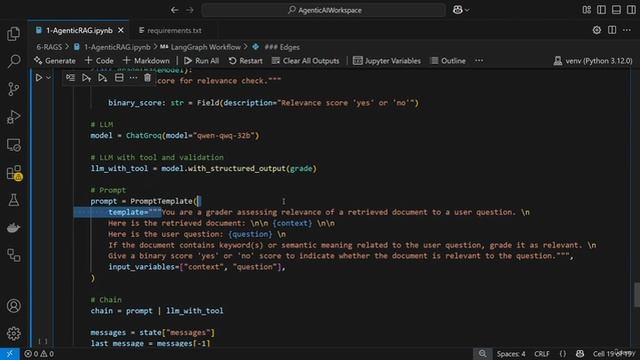Open the Accounts menu
Screen dimensions: 640x360
[13, 306]
